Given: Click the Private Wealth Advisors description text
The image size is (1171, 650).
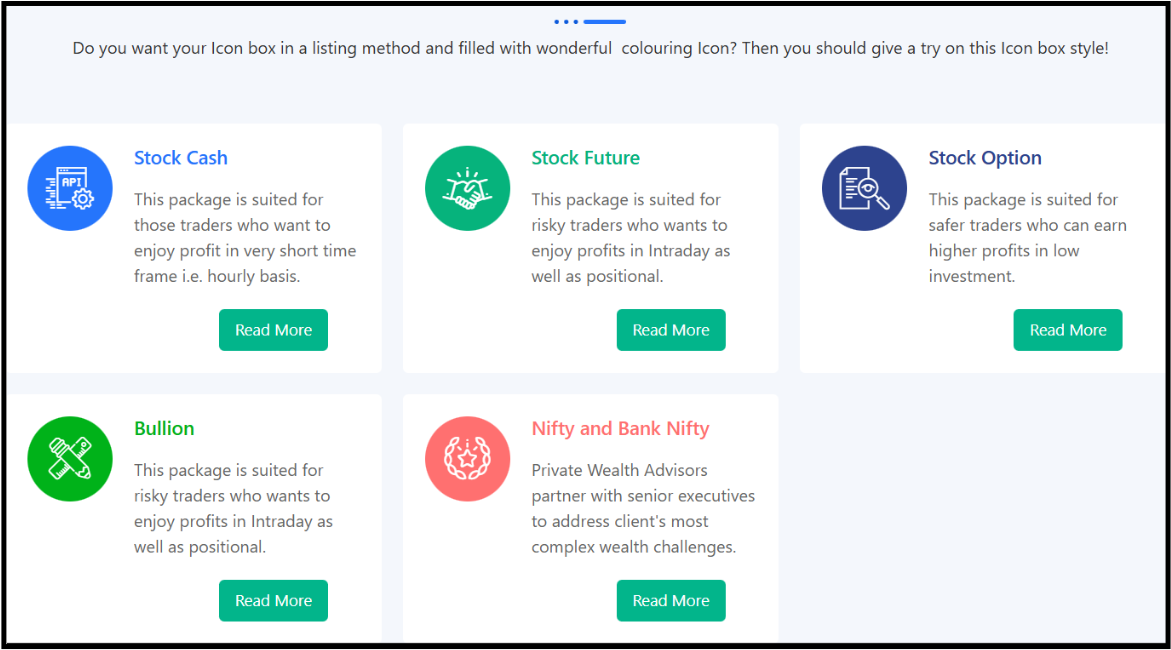Looking at the screenshot, I should (x=643, y=508).
